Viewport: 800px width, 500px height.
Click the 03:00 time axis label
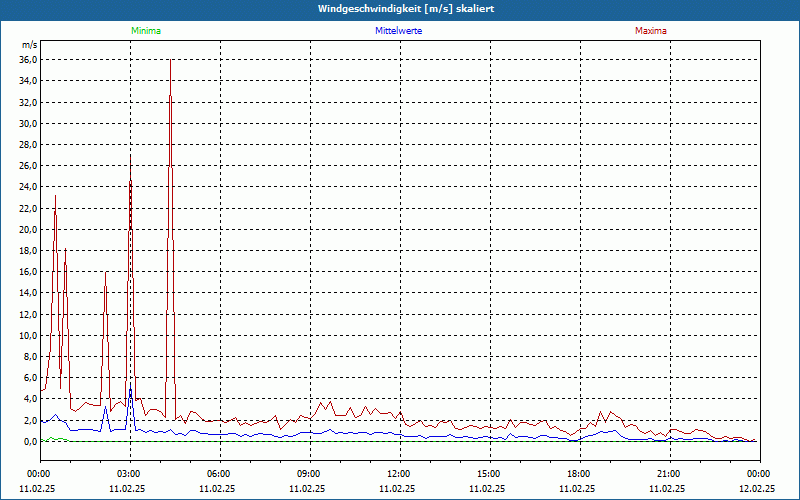tap(131, 474)
